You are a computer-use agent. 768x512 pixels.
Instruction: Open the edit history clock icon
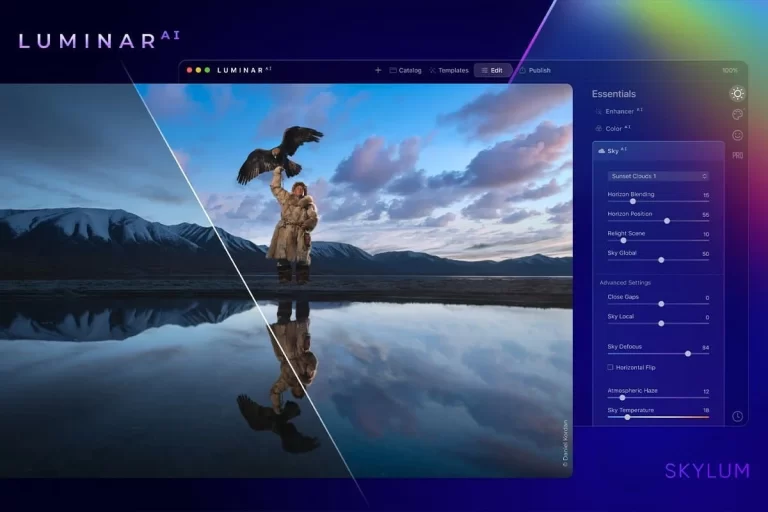(x=738, y=416)
